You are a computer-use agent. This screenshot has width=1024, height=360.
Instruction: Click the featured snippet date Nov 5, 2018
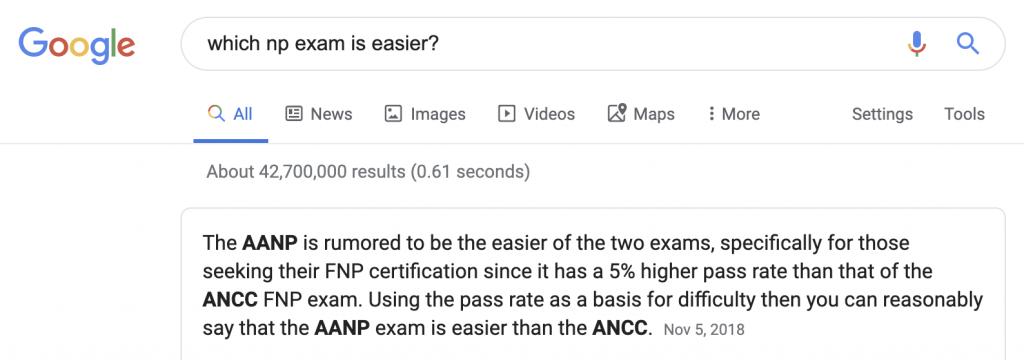coord(704,330)
